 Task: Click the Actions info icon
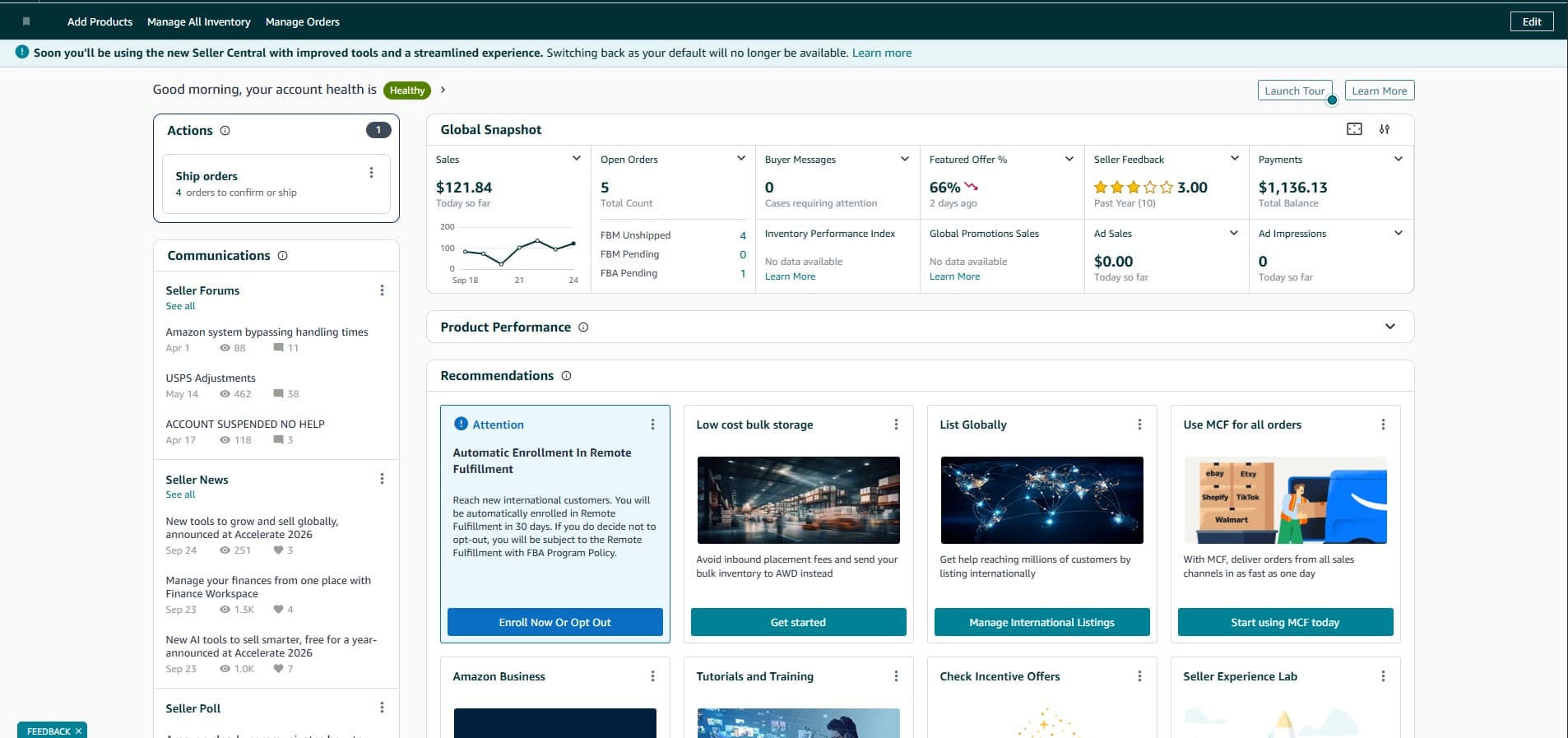pyautogui.click(x=225, y=131)
